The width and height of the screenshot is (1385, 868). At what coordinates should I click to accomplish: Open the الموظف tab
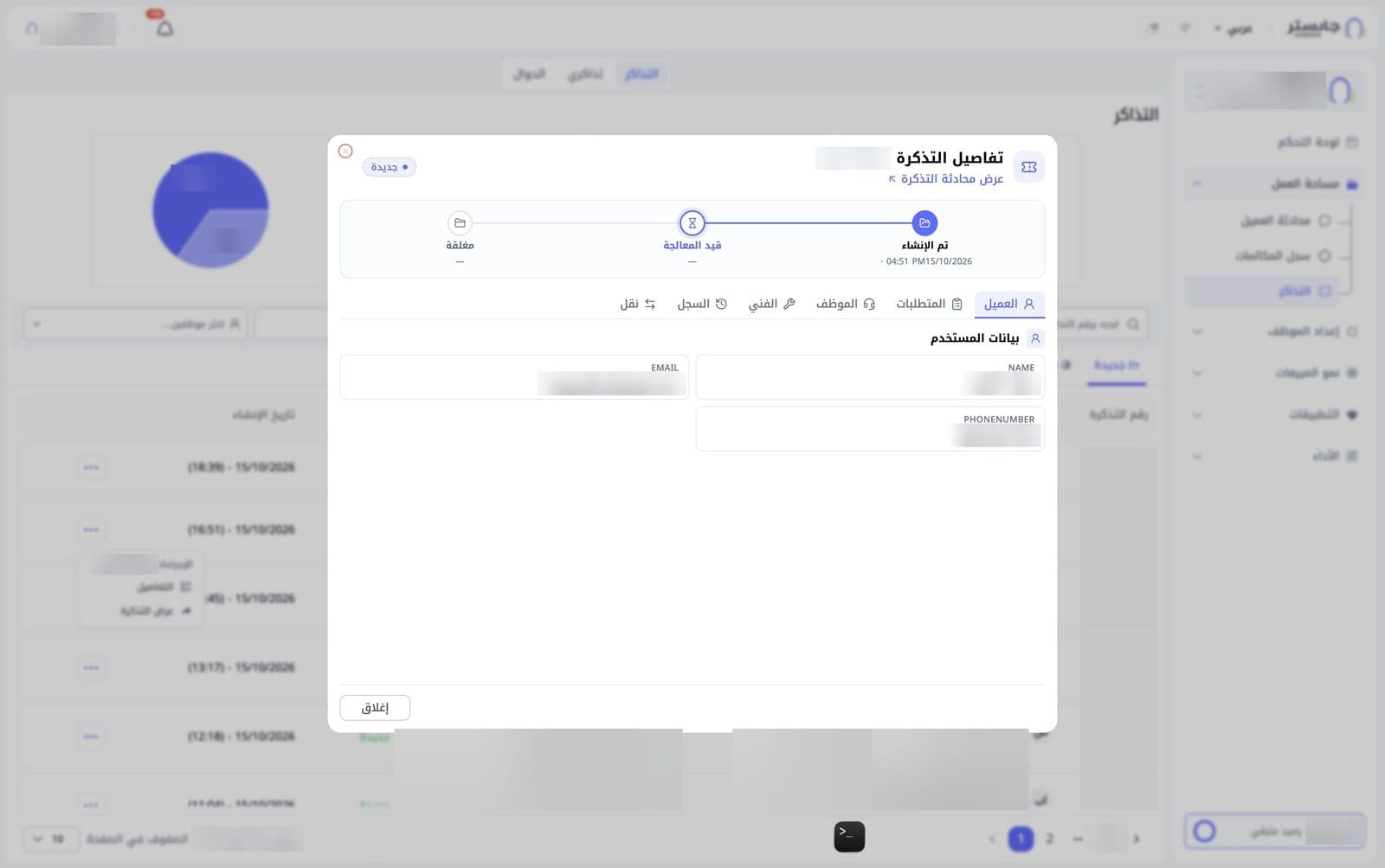click(846, 304)
